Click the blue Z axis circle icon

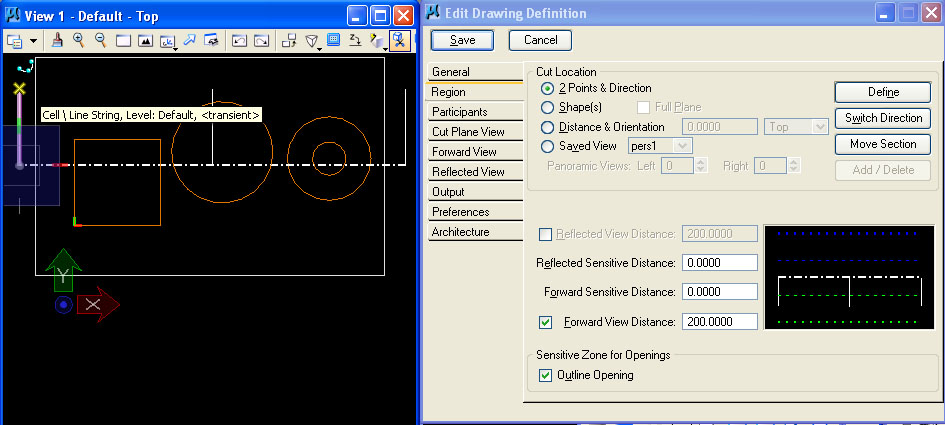pos(63,305)
